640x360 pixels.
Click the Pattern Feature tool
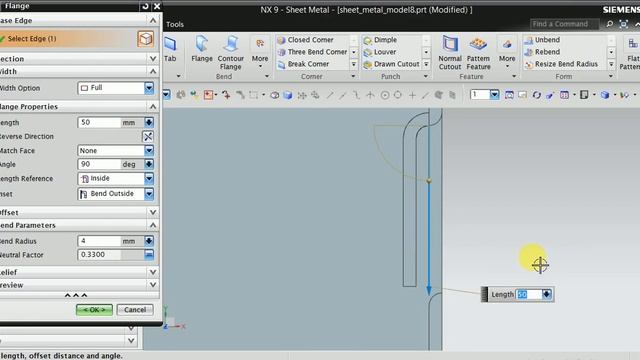pos(478,52)
